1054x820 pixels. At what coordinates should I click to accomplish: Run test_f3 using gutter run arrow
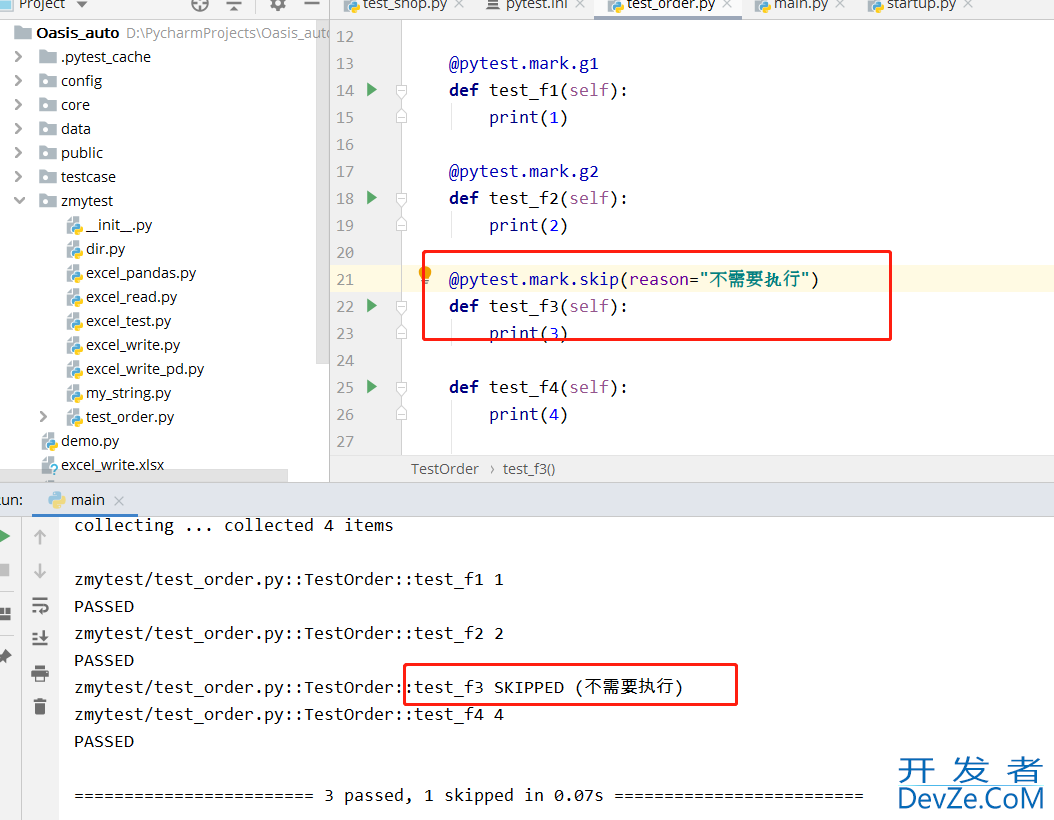tap(372, 306)
